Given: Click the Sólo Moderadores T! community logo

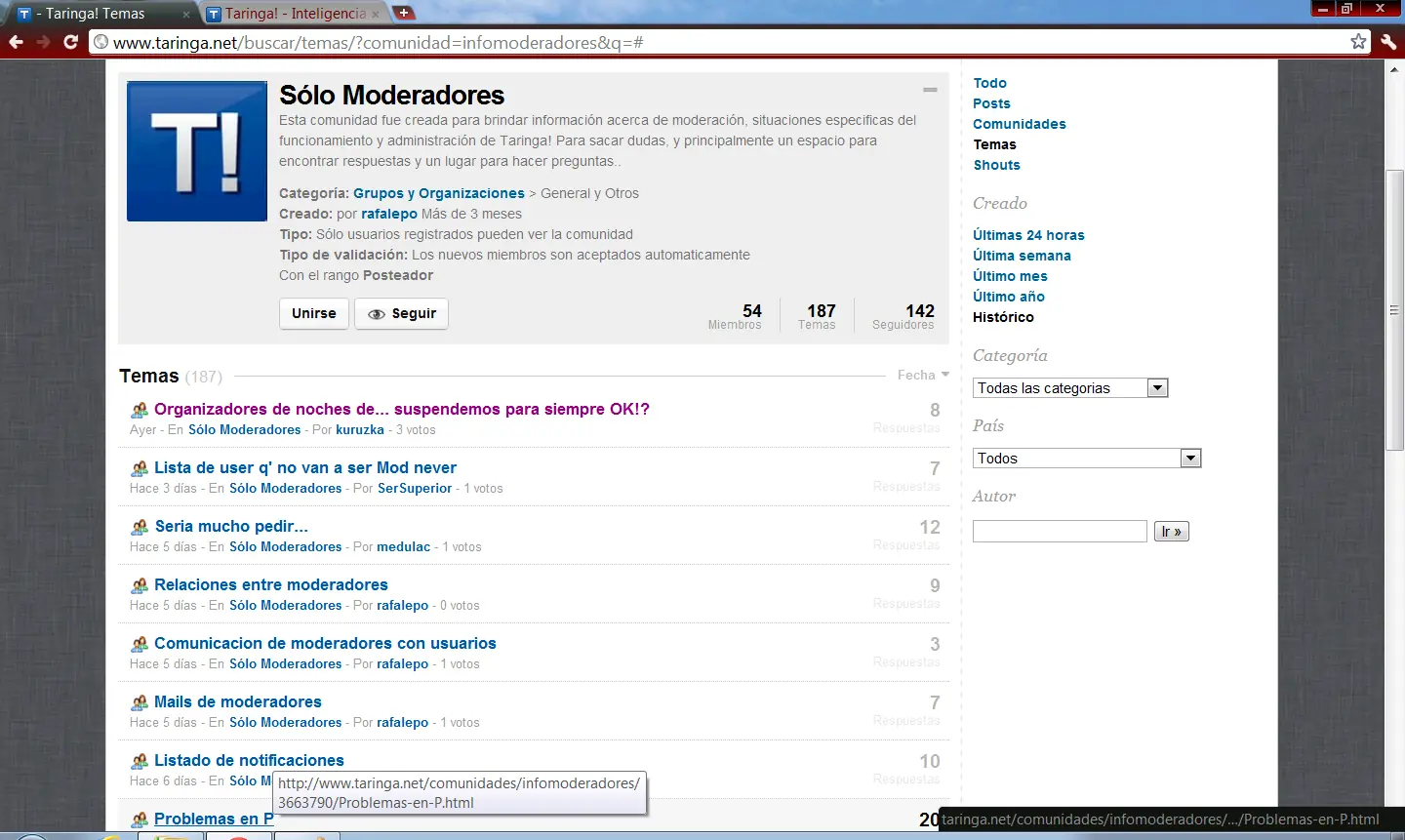Looking at the screenshot, I should coord(197,151).
